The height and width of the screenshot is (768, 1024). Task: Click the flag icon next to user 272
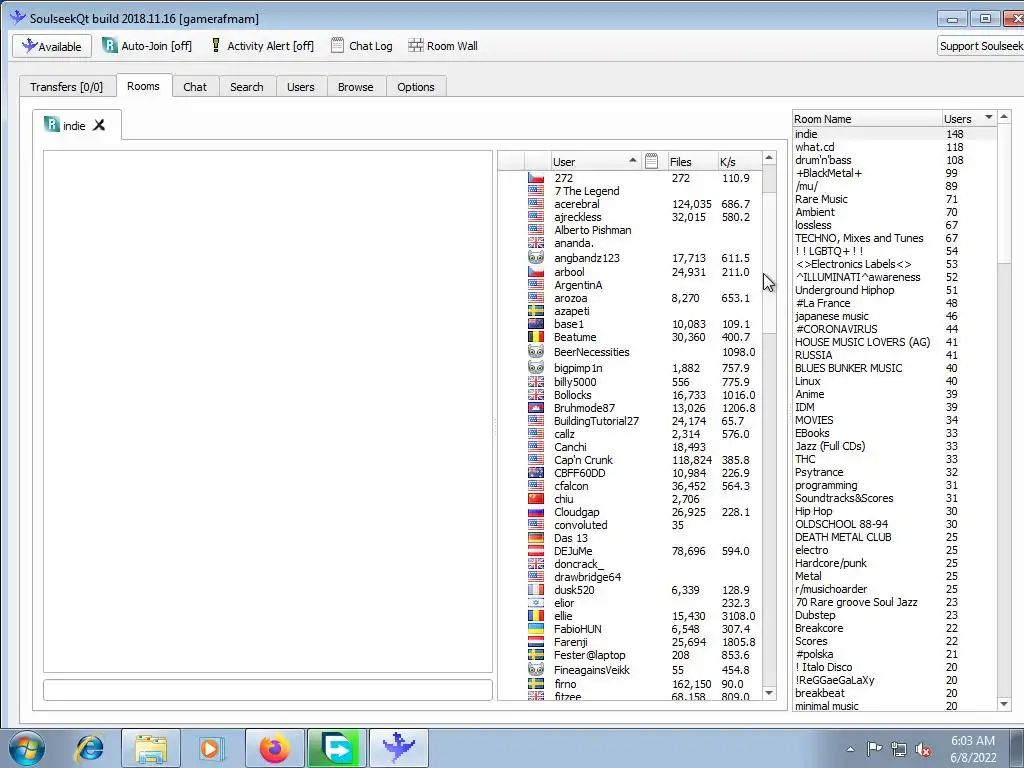pyautogui.click(x=536, y=178)
